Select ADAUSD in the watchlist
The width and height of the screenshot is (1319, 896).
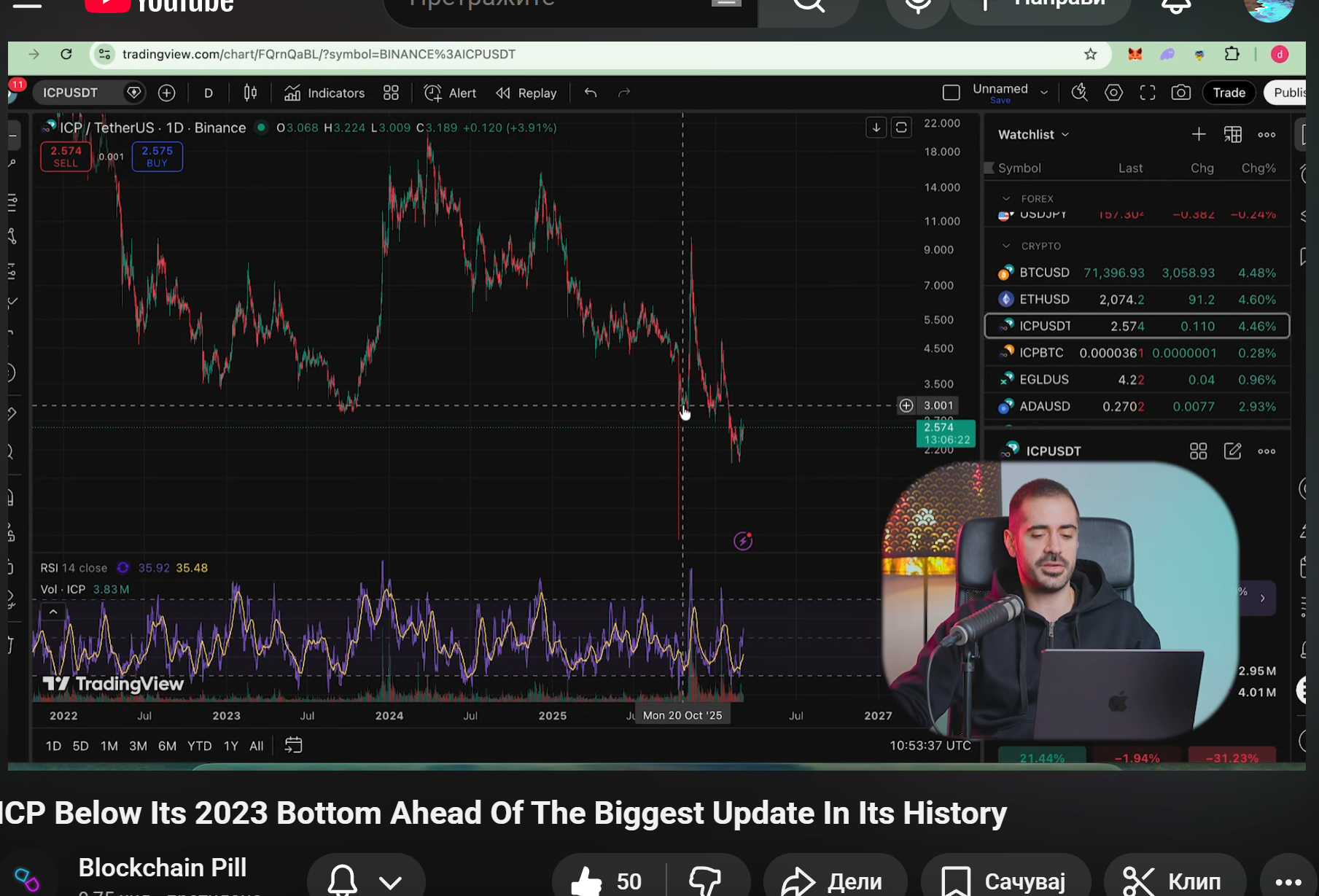(1137, 406)
